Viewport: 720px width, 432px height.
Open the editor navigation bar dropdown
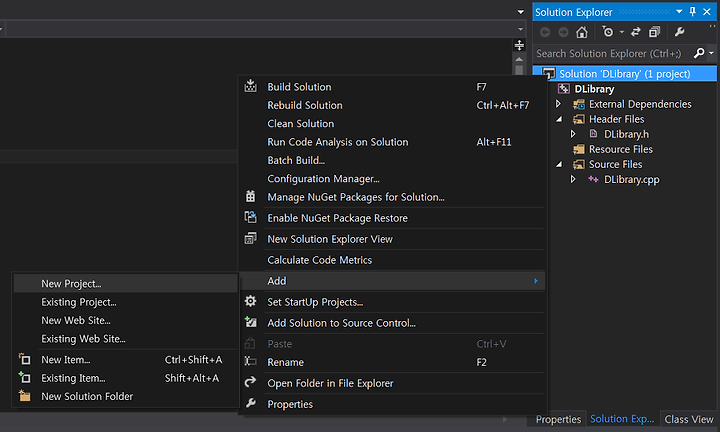pyautogui.click(x=521, y=29)
